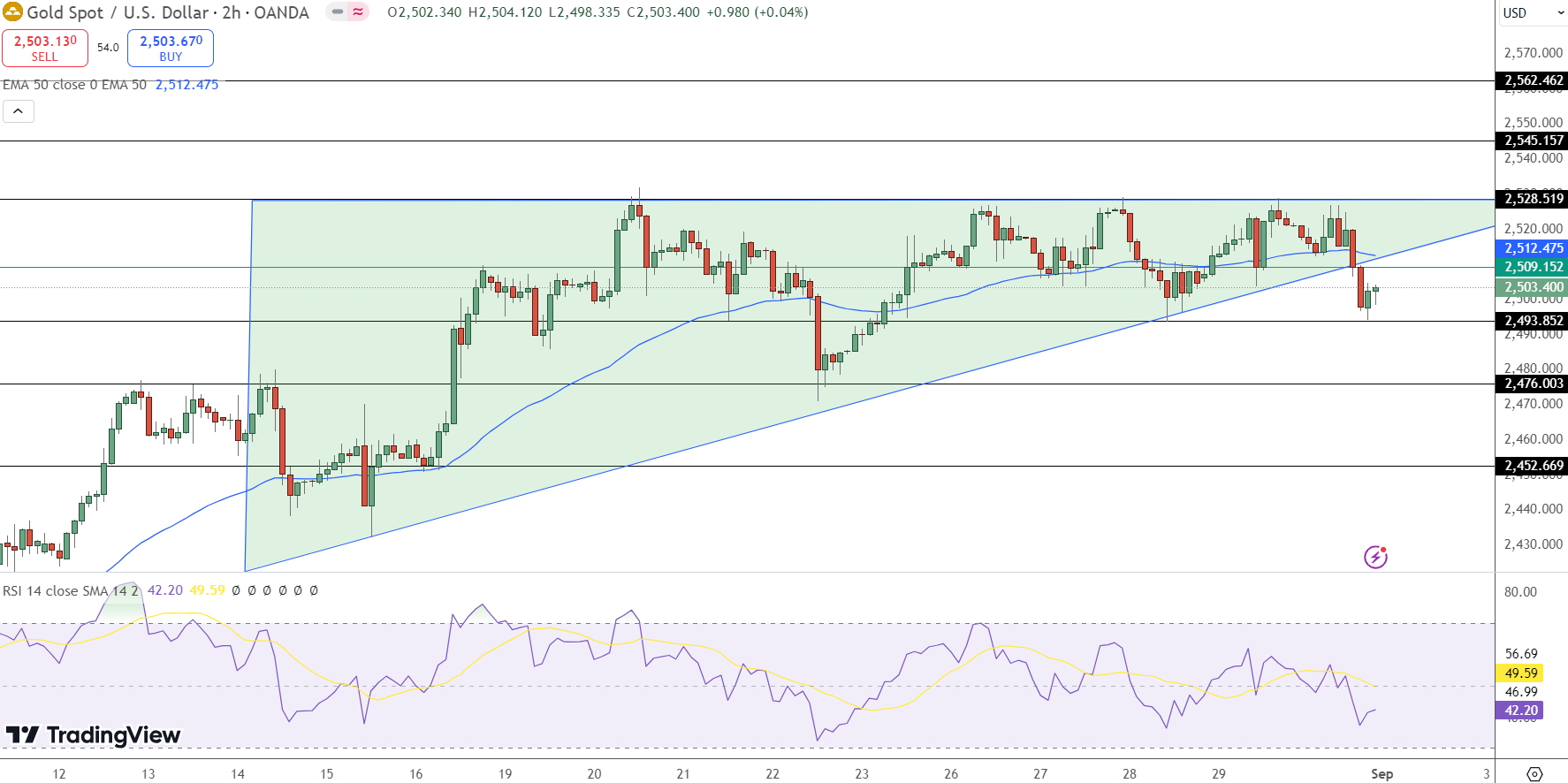
Task: Click the 2,562.462 horizontal line price label
Action: [x=1534, y=80]
